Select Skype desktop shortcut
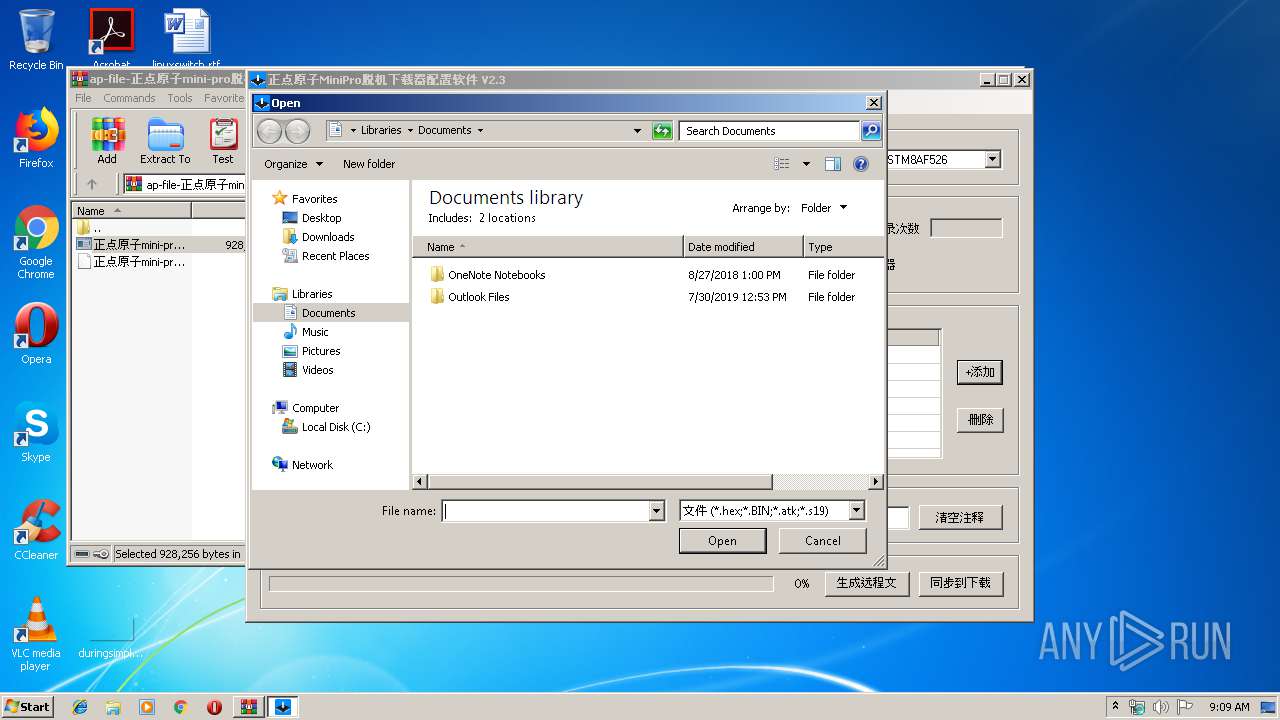 tap(36, 432)
